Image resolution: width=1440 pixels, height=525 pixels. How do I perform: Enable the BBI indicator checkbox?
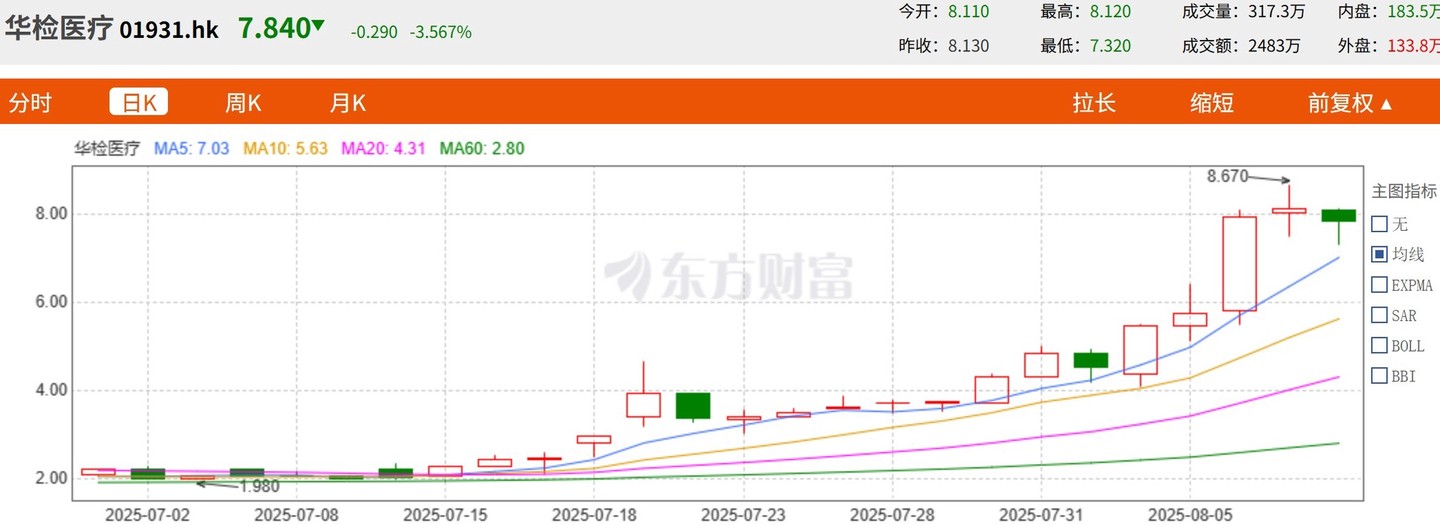[x=1379, y=376]
